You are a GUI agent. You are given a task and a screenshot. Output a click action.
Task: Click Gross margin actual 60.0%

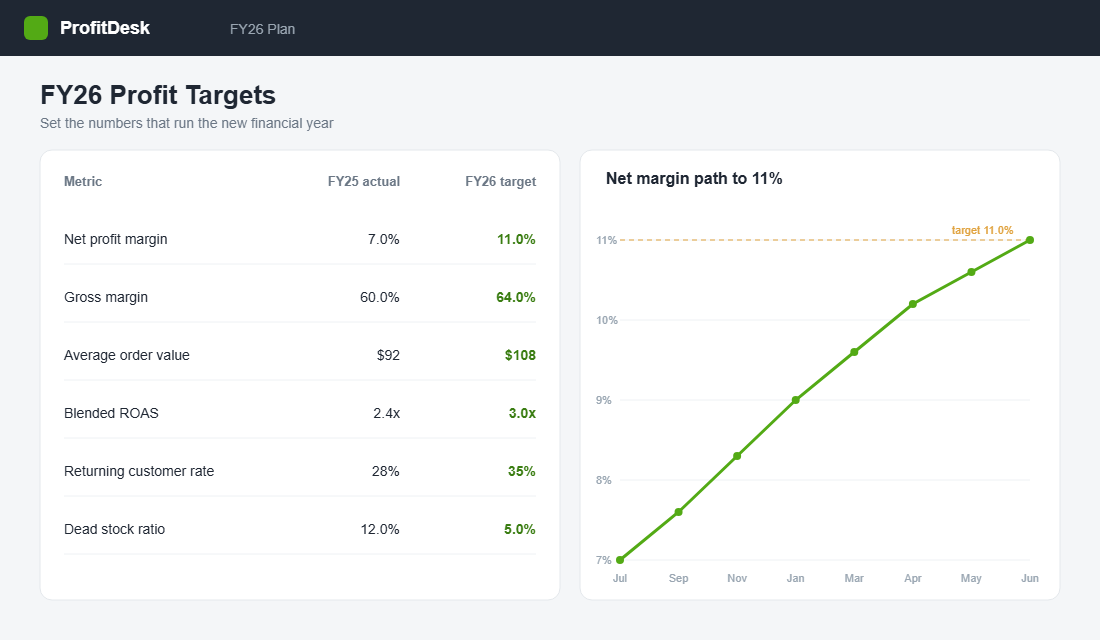(x=380, y=298)
